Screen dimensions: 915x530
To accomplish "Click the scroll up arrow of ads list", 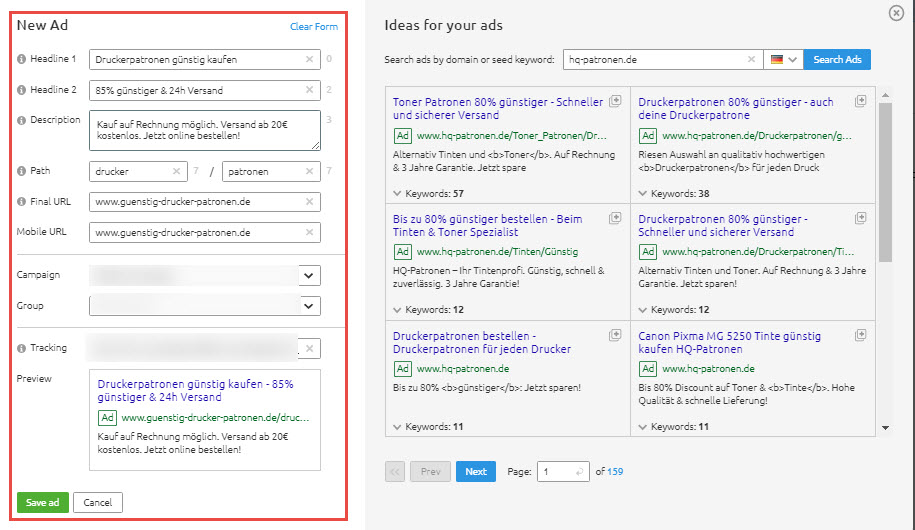I will tap(885, 95).
